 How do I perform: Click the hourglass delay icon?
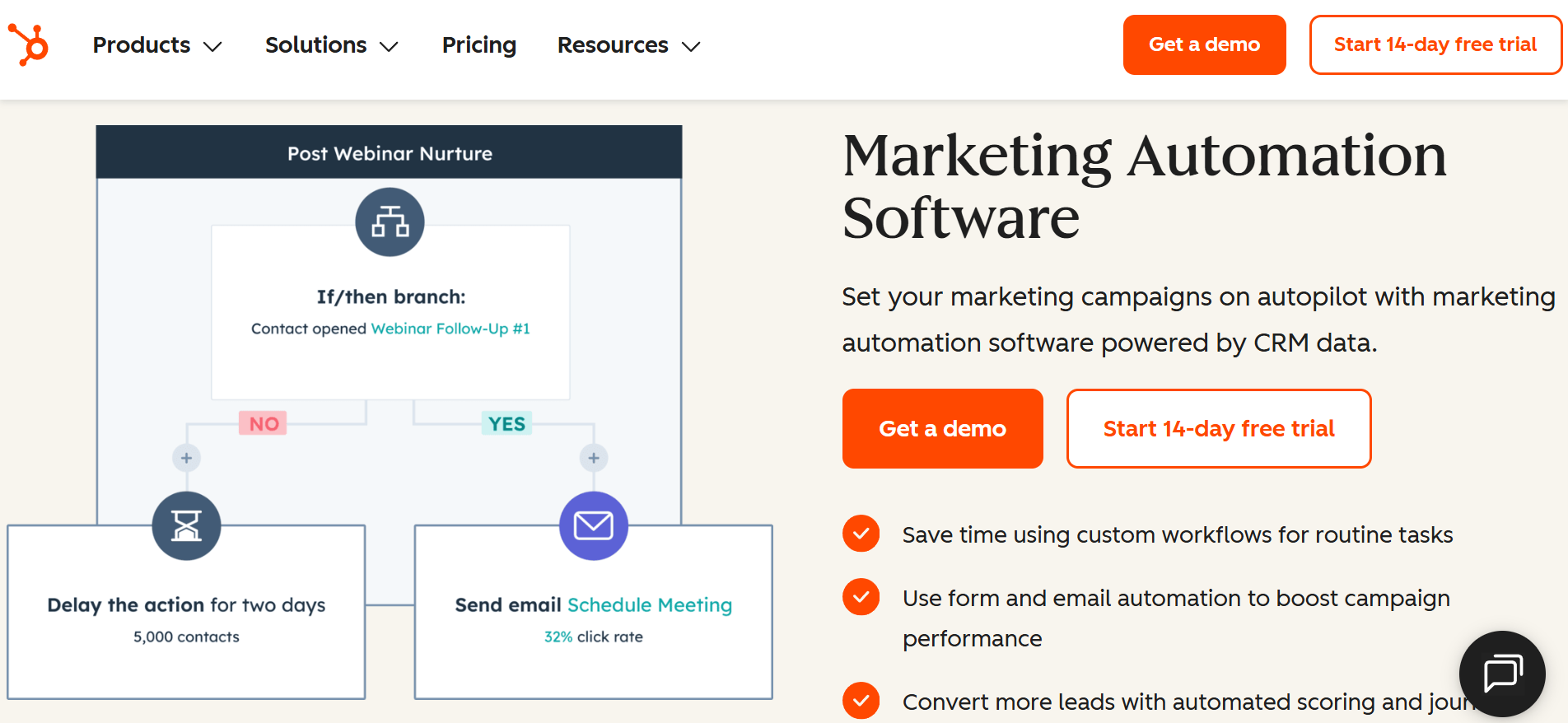coord(186,525)
